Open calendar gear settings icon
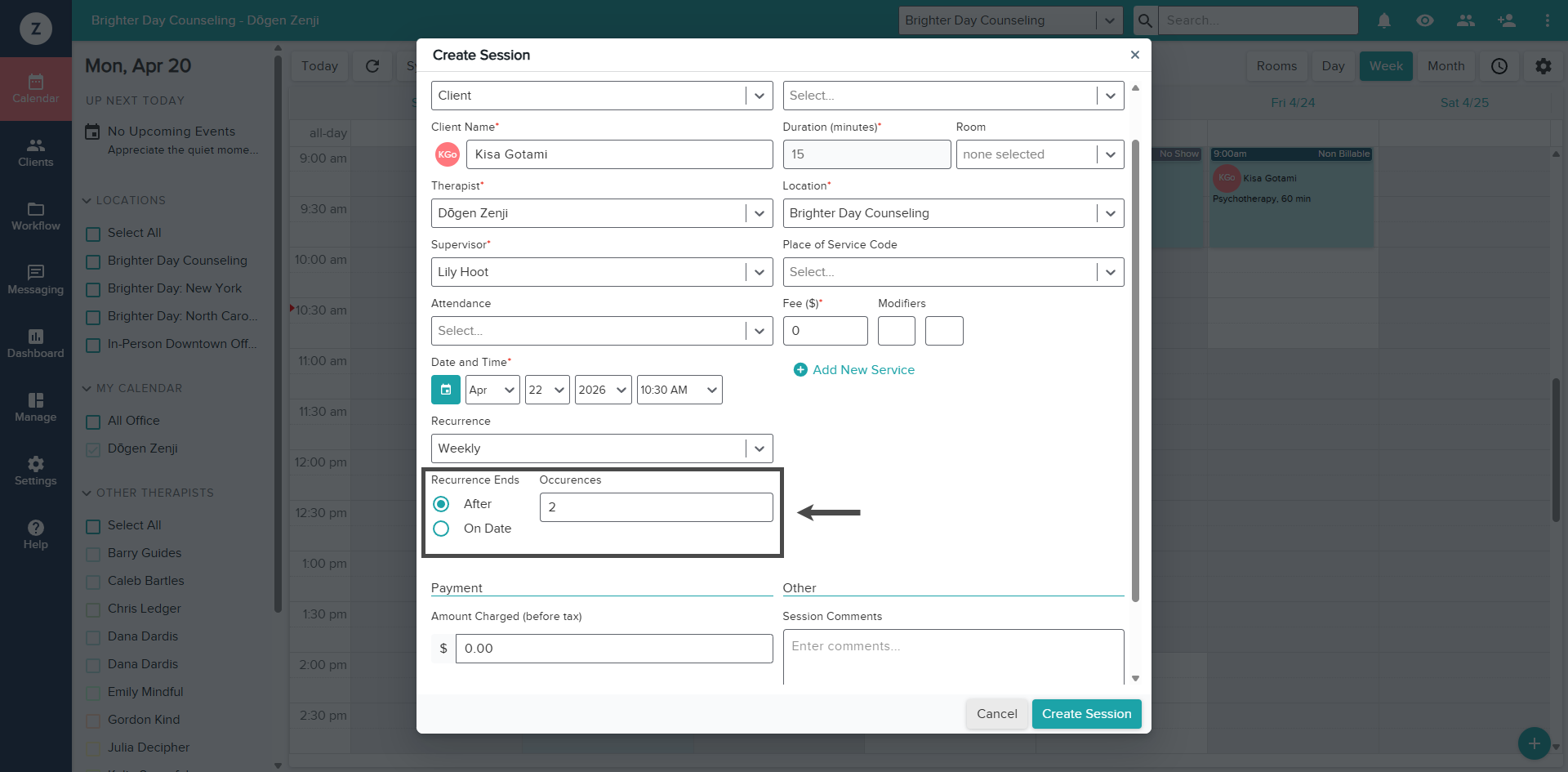 tap(1543, 66)
